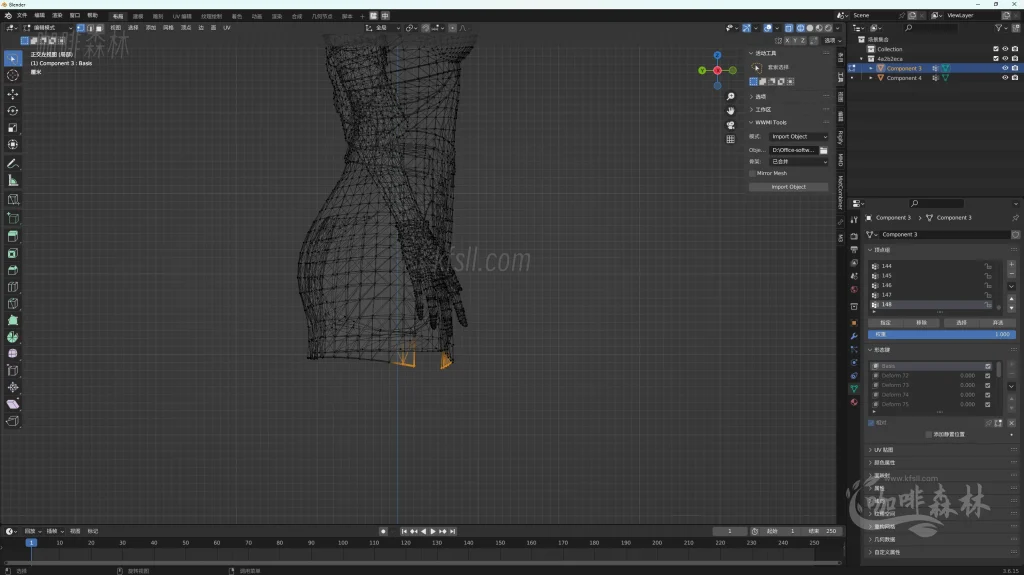Select the Poly Build tool
The height and width of the screenshot is (575, 1024).
point(12,321)
